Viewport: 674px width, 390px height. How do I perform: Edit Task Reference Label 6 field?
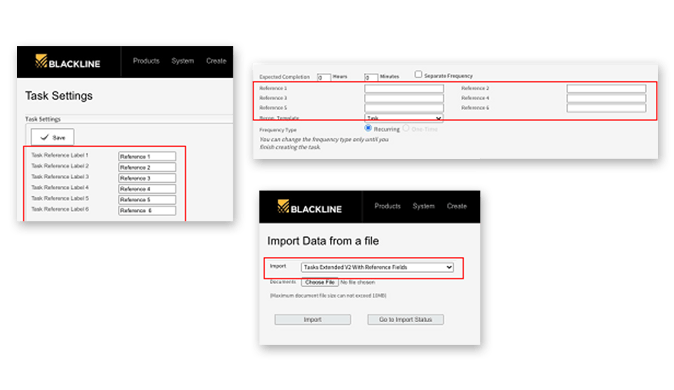pos(147,210)
